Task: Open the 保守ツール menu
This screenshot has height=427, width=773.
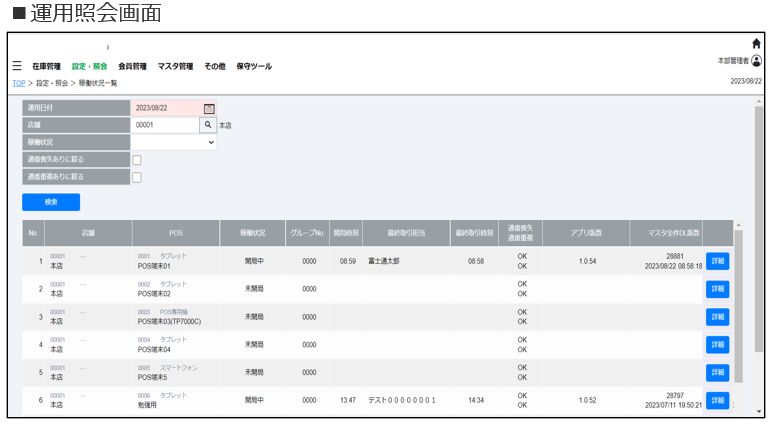Action: (254, 67)
